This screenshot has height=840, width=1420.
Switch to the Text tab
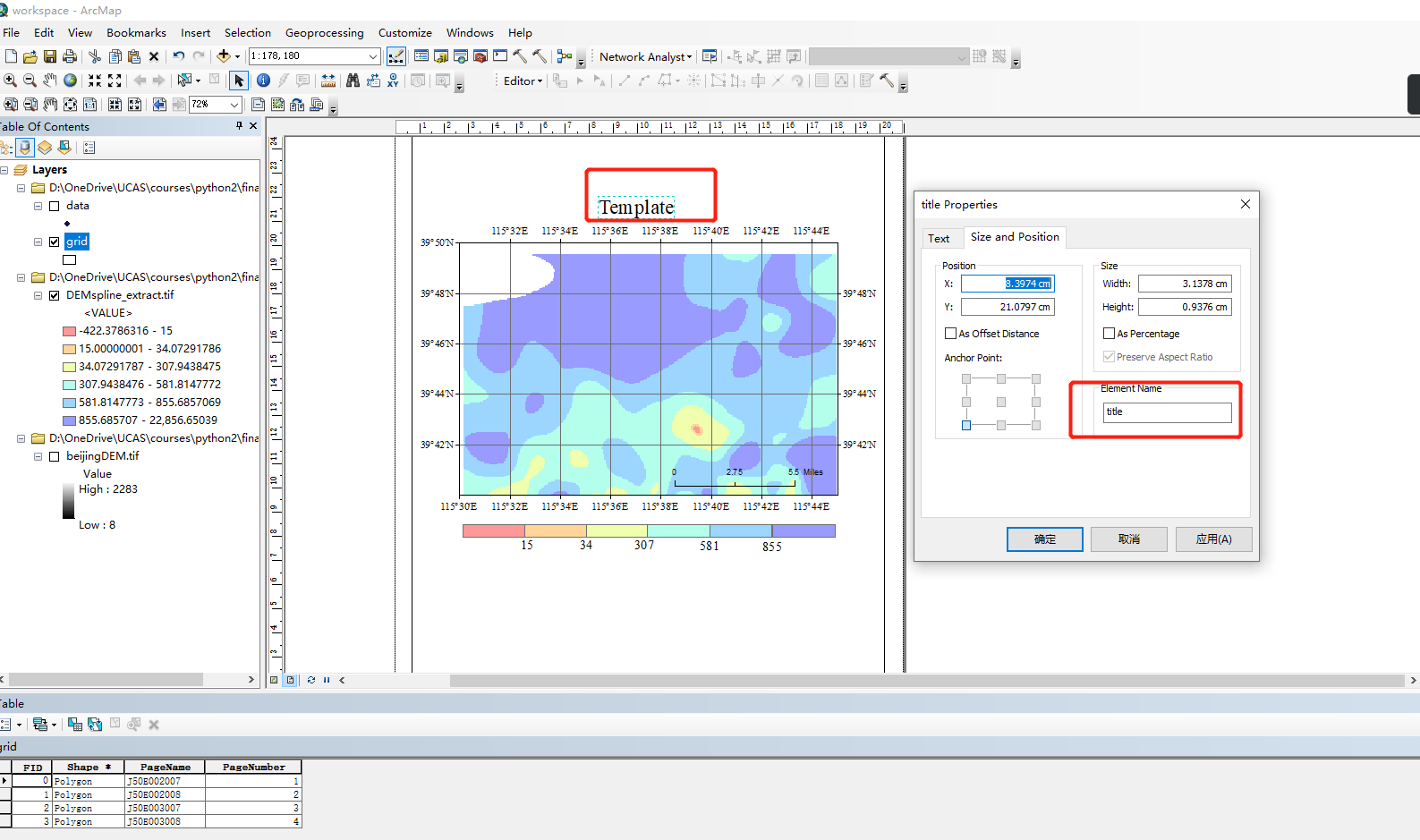(x=939, y=239)
